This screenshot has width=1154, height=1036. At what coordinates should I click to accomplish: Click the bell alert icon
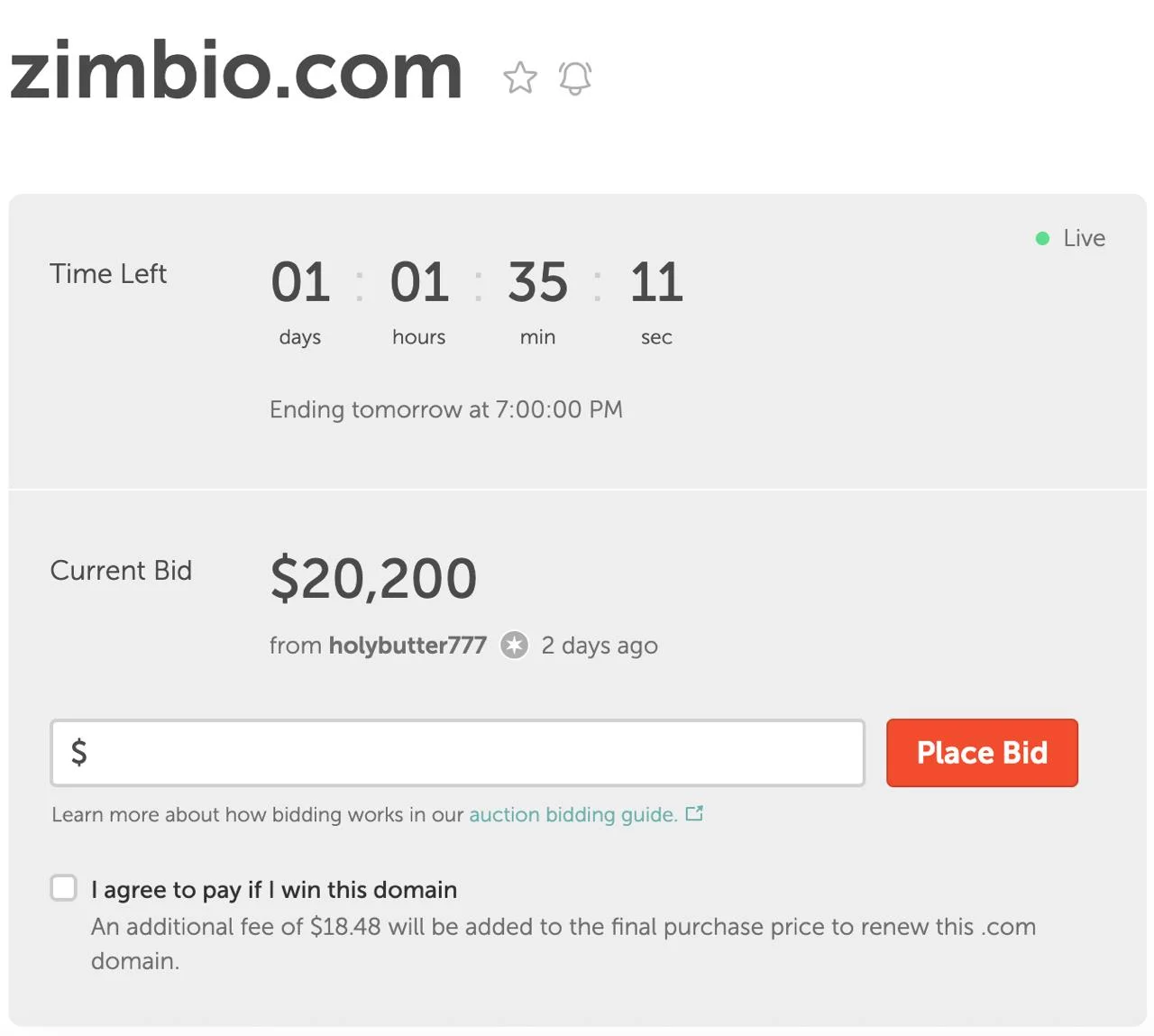tap(575, 78)
